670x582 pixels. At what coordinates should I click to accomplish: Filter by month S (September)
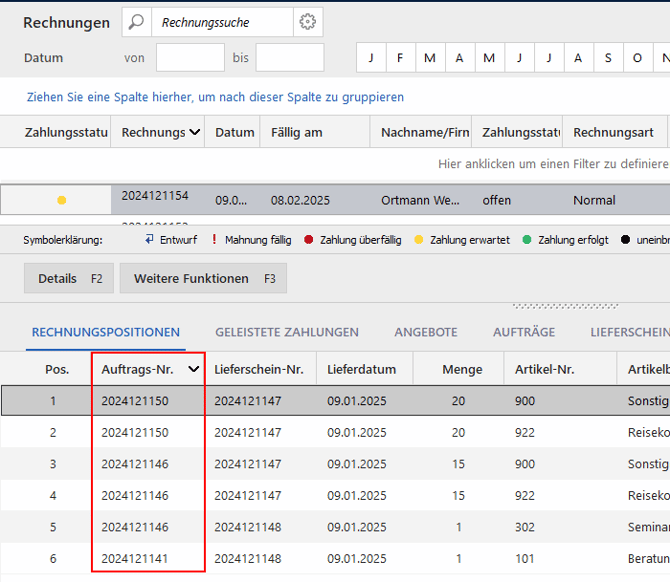(608, 58)
